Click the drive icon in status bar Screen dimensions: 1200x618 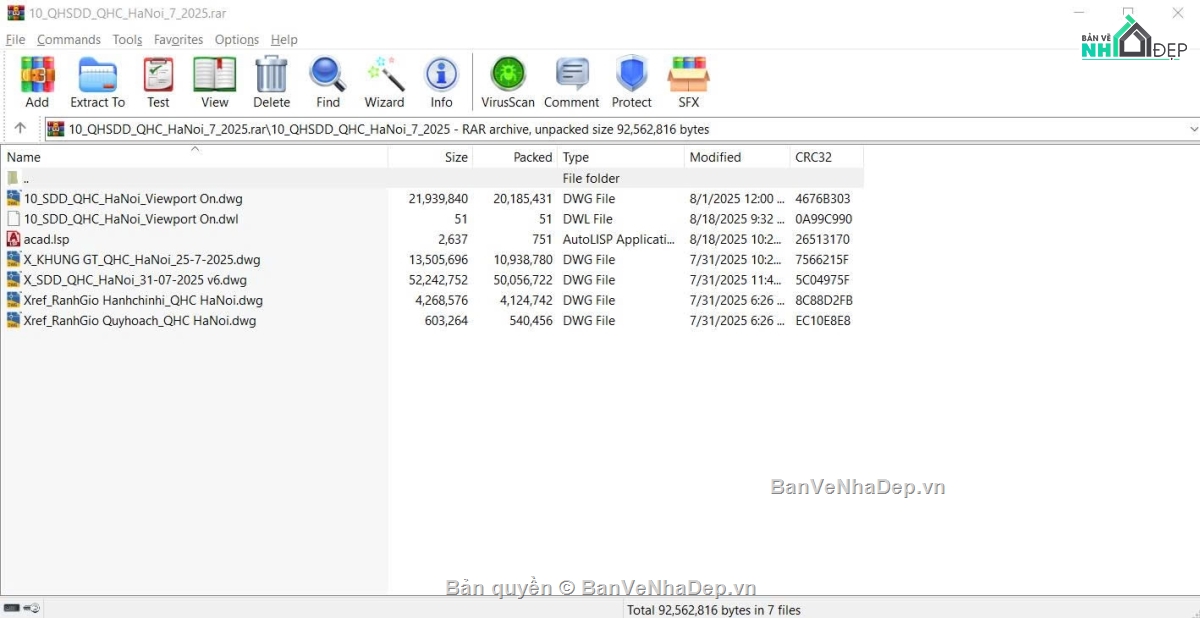coord(13,608)
